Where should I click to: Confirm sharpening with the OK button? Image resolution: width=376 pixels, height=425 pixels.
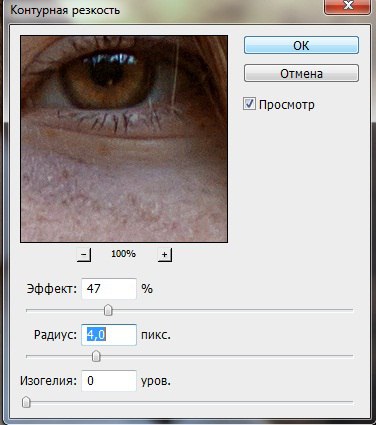(x=301, y=45)
